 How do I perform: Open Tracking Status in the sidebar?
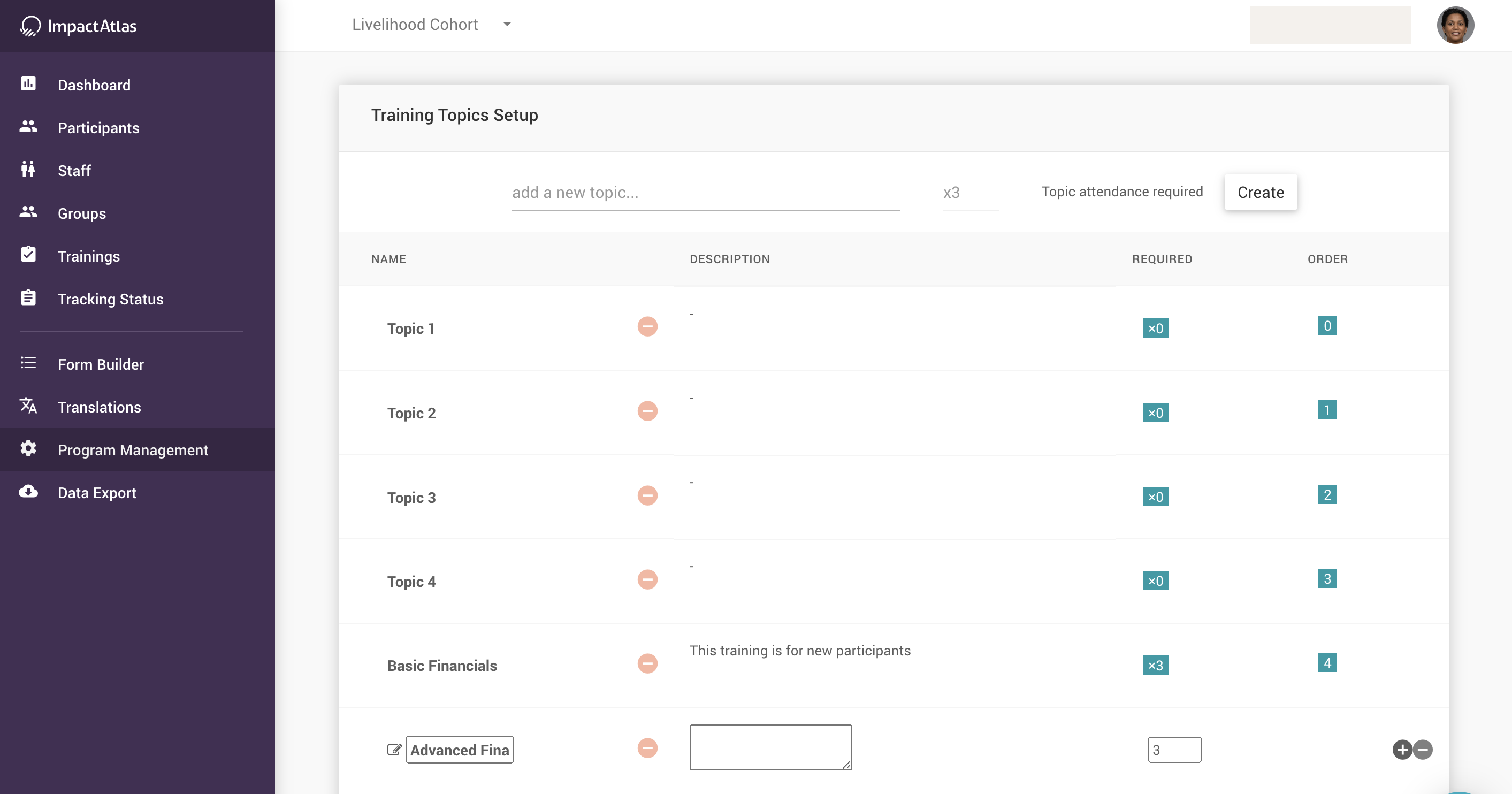(x=110, y=299)
